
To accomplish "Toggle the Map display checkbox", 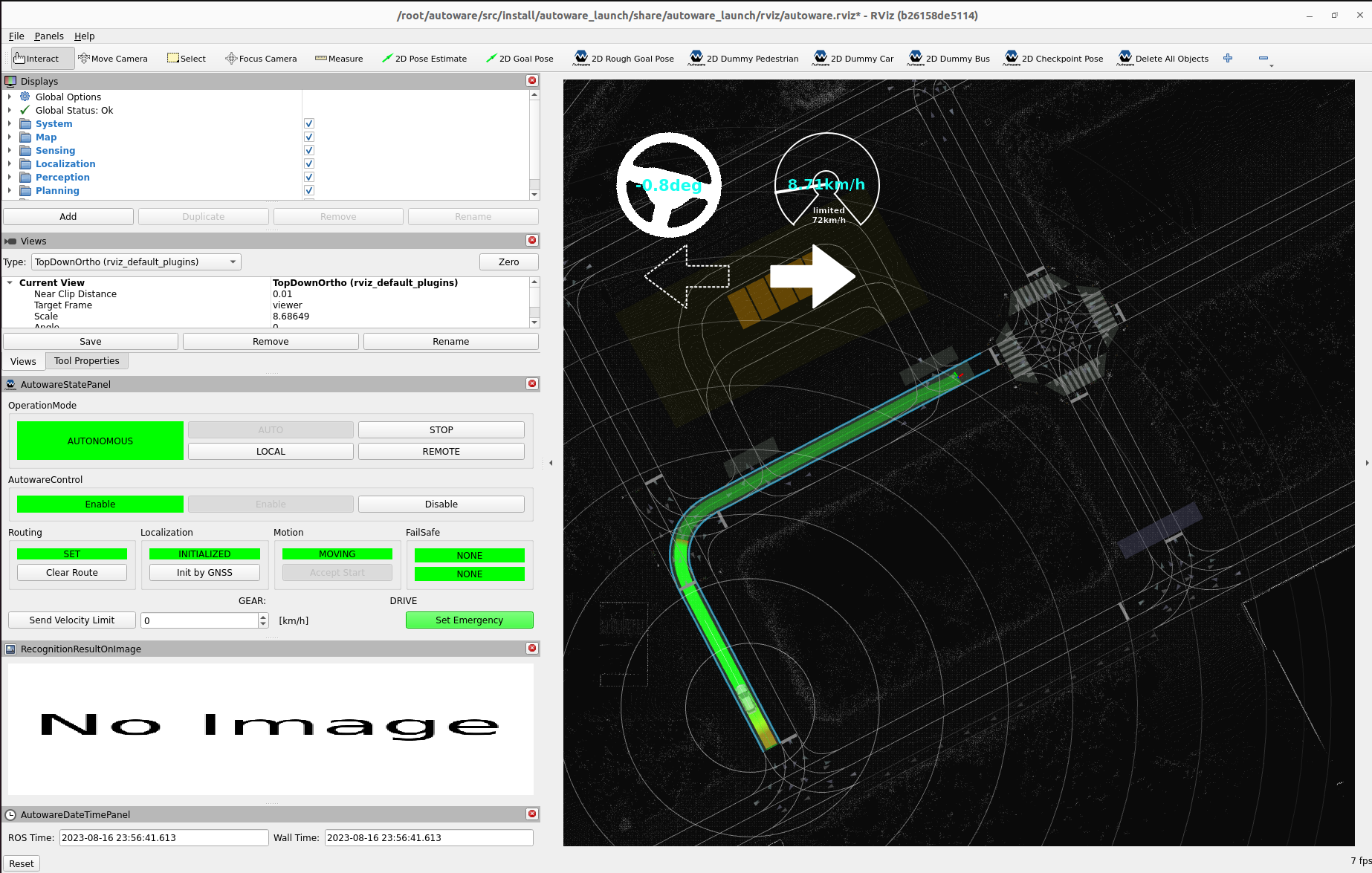I will click(309, 137).
